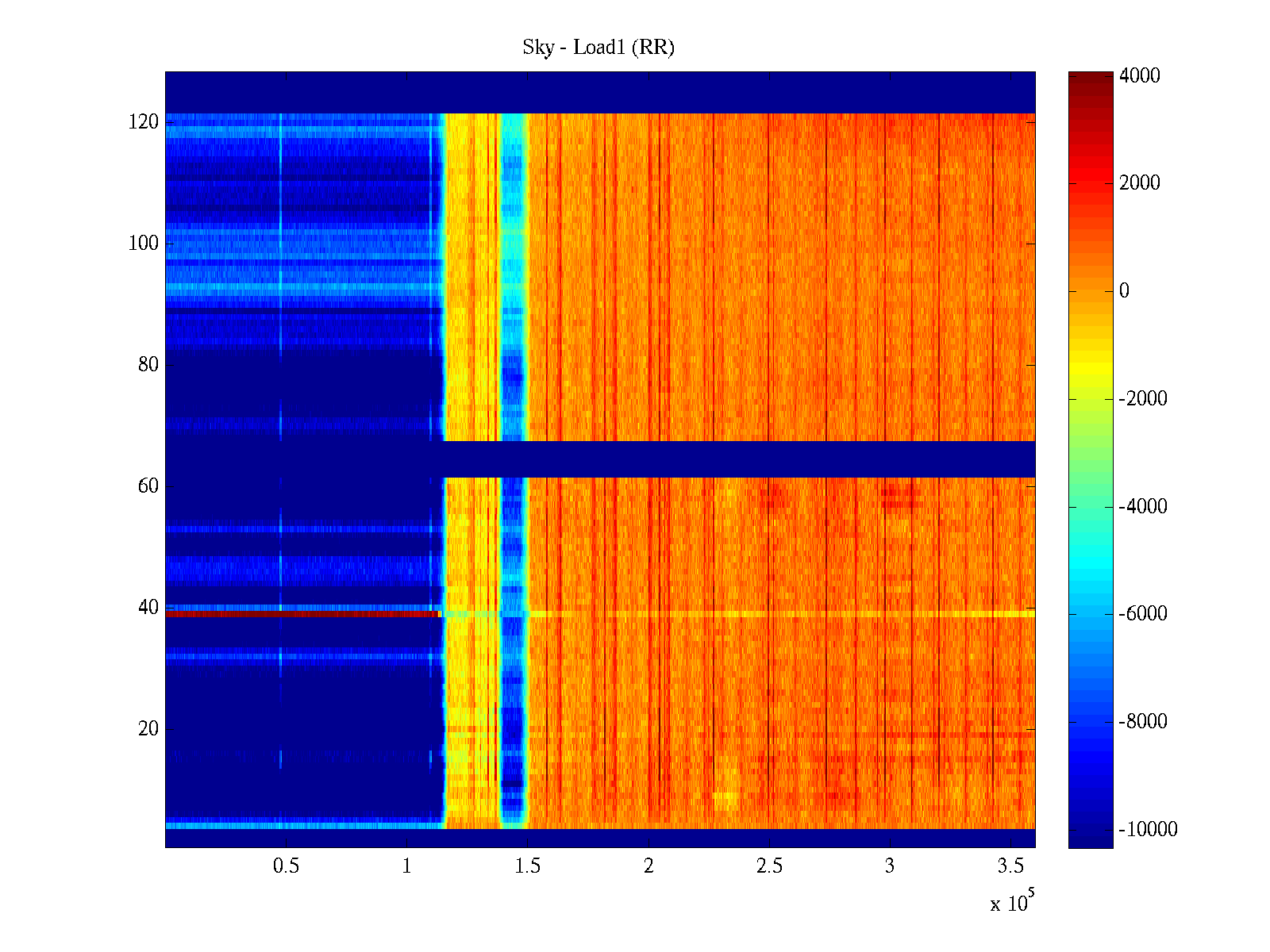Screen dimensions: 1270x952
Task: Select the colorbar label 2000
Action: coord(1139,183)
